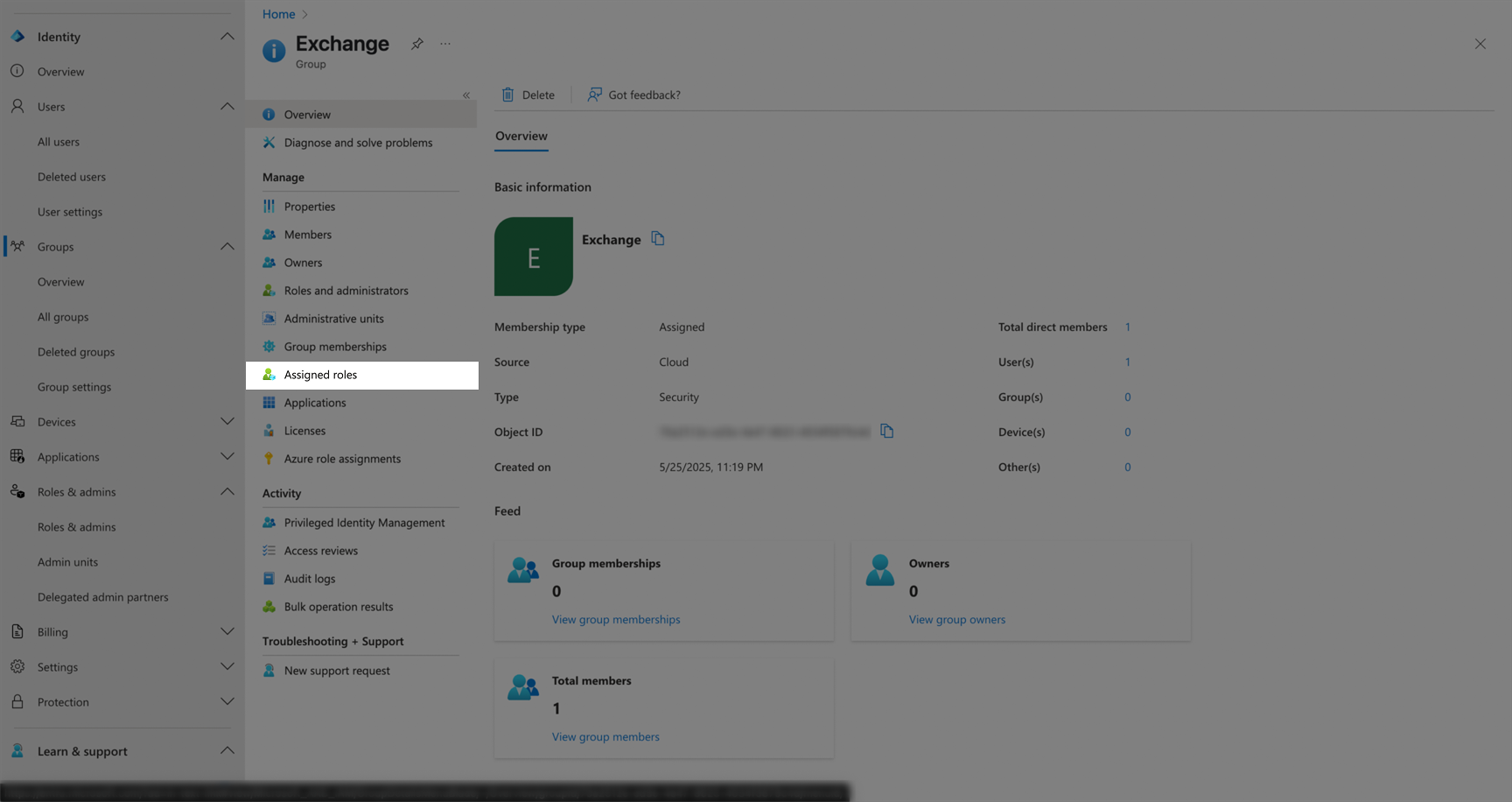This screenshot has height=802, width=1512.
Task: Click the Assigned roles icon
Action: 269,375
